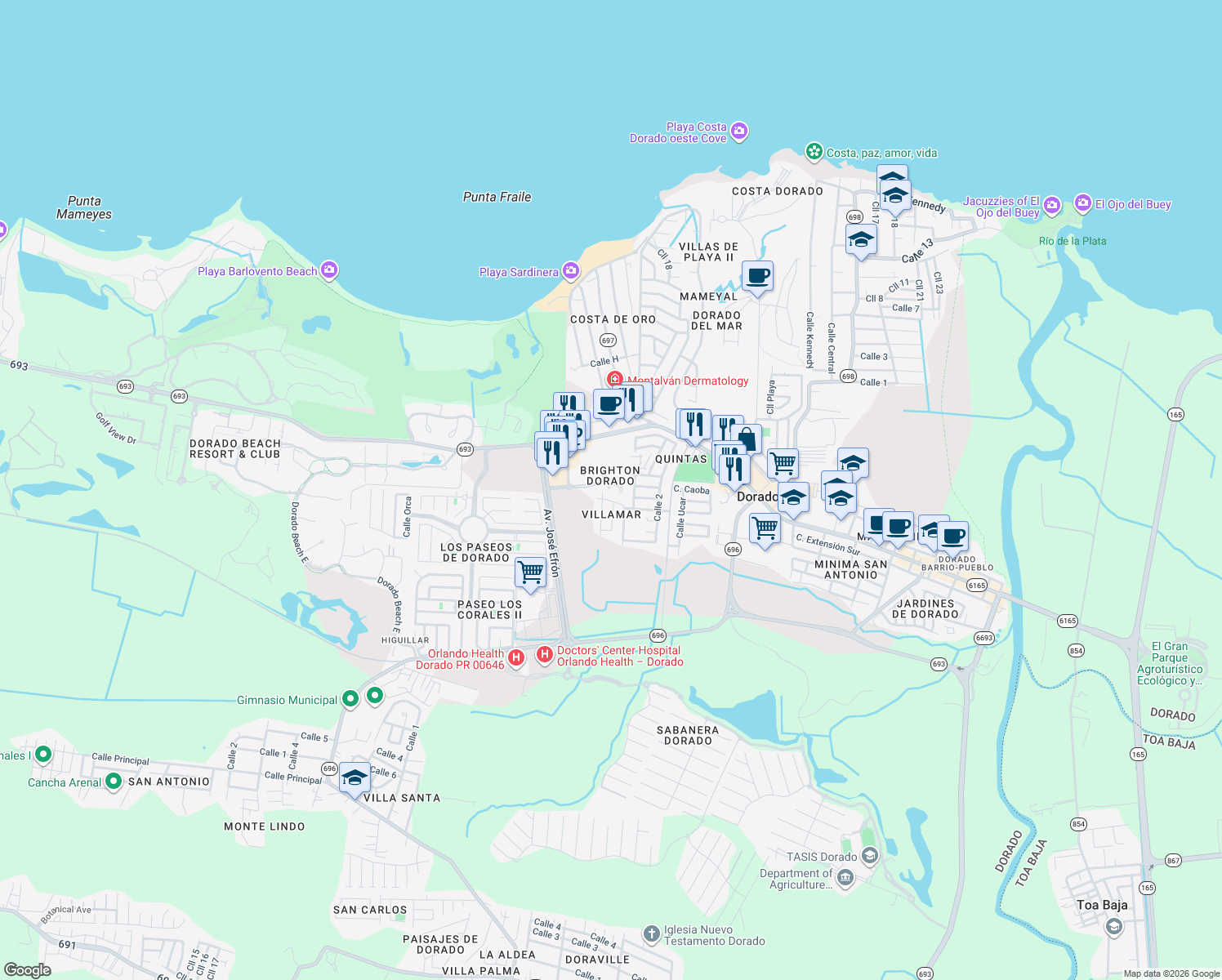
Task: Click the route 698 road shield
Action: pos(854,217)
